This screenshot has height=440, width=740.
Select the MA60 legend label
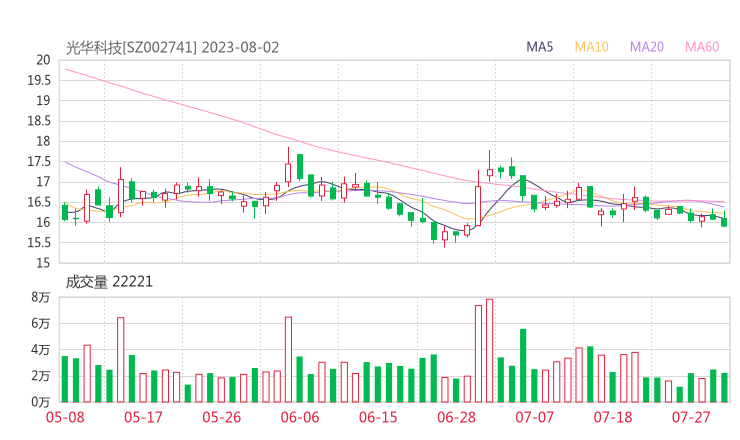[702, 47]
